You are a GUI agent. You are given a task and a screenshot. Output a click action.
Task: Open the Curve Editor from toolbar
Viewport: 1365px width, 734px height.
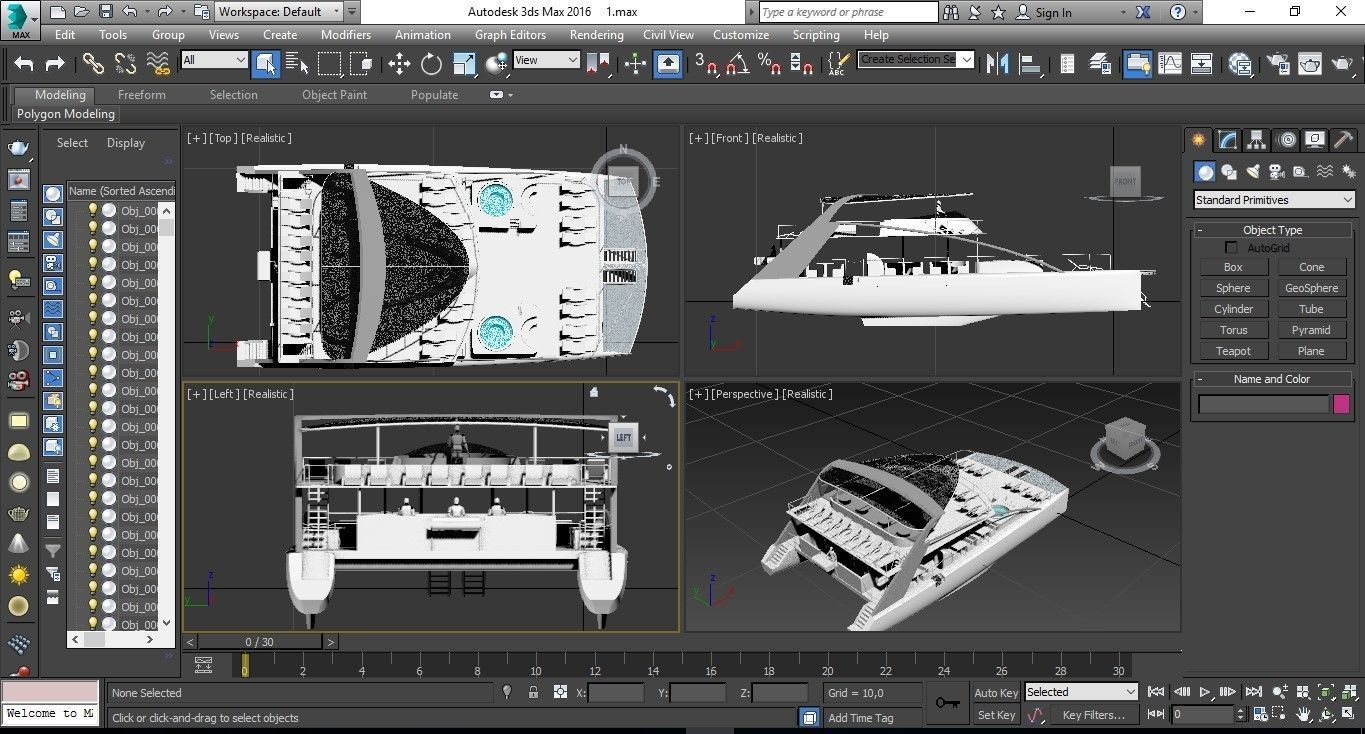1169,64
